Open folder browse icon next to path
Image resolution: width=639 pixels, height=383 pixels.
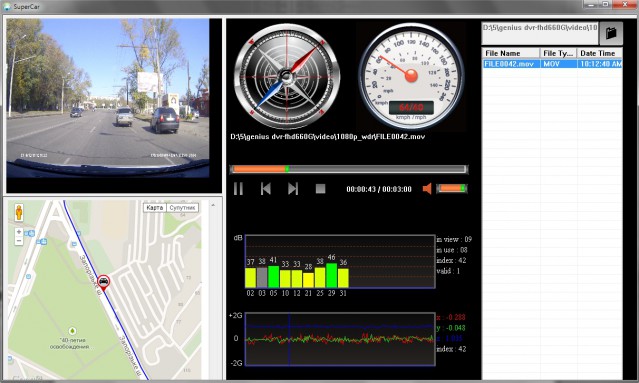point(610,33)
